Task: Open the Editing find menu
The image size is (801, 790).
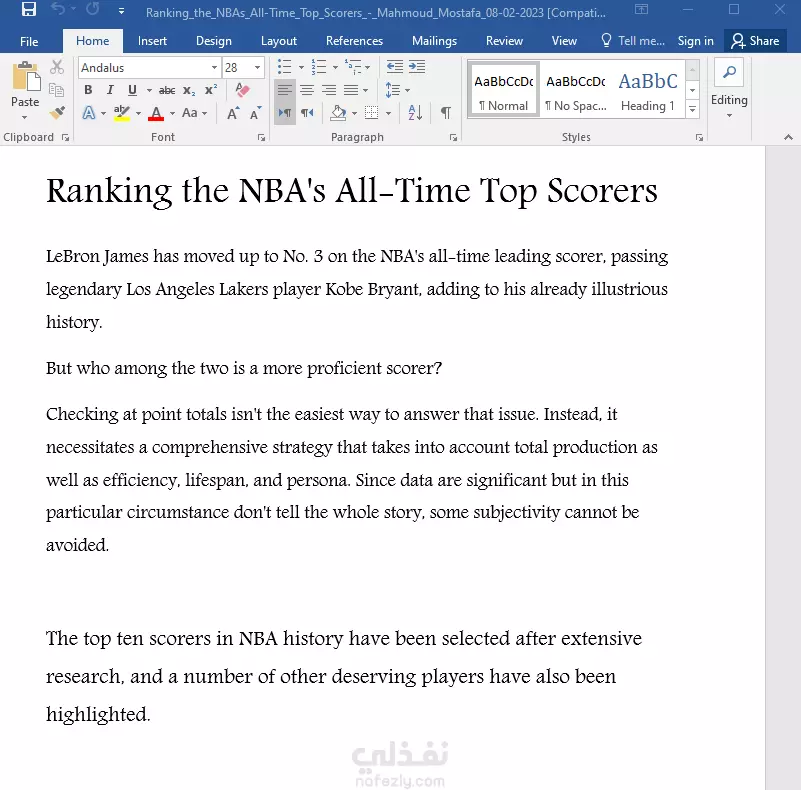Action: [x=729, y=90]
